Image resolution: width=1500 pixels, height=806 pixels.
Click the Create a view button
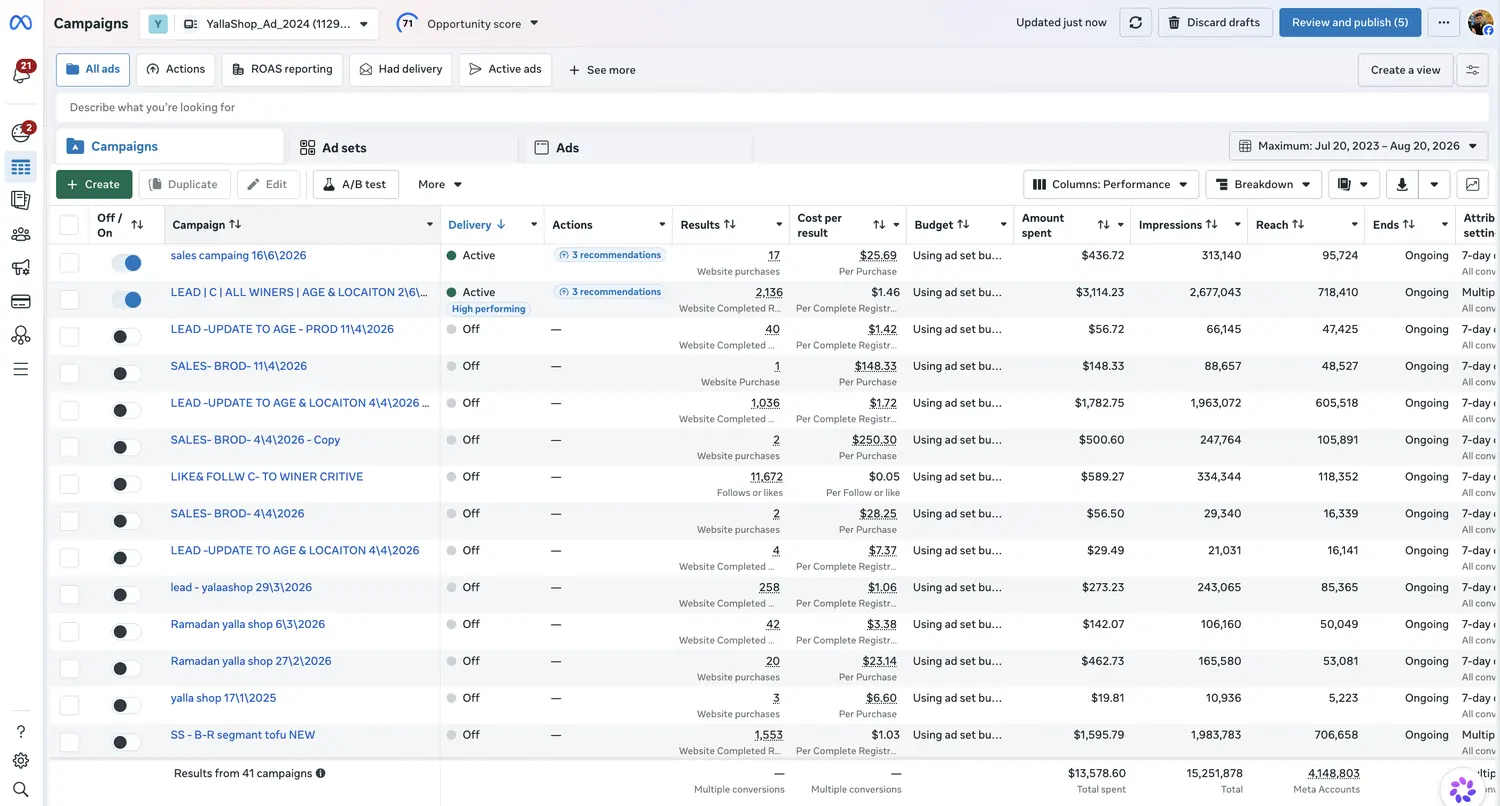coord(1405,70)
